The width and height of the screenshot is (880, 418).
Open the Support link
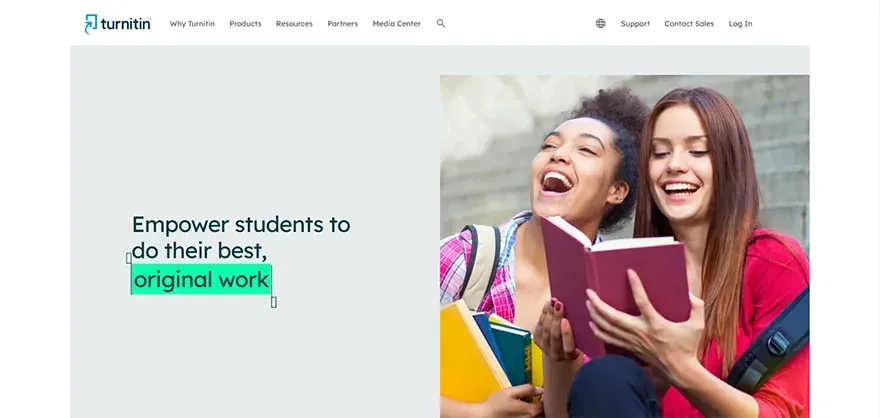(x=635, y=24)
